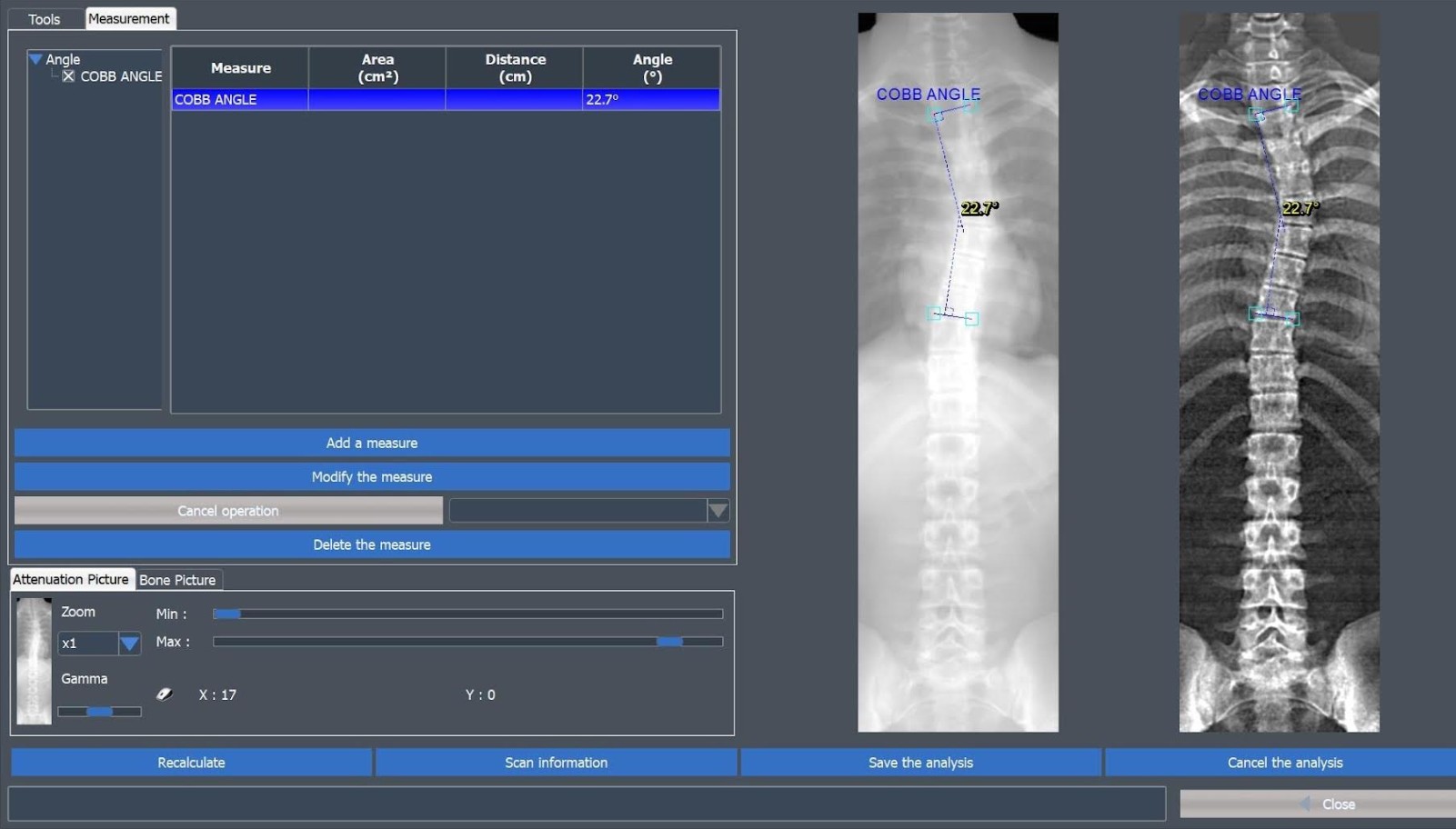Click the Area (cm²) column header
The height and width of the screenshot is (829, 1456).
pyautogui.click(x=377, y=68)
